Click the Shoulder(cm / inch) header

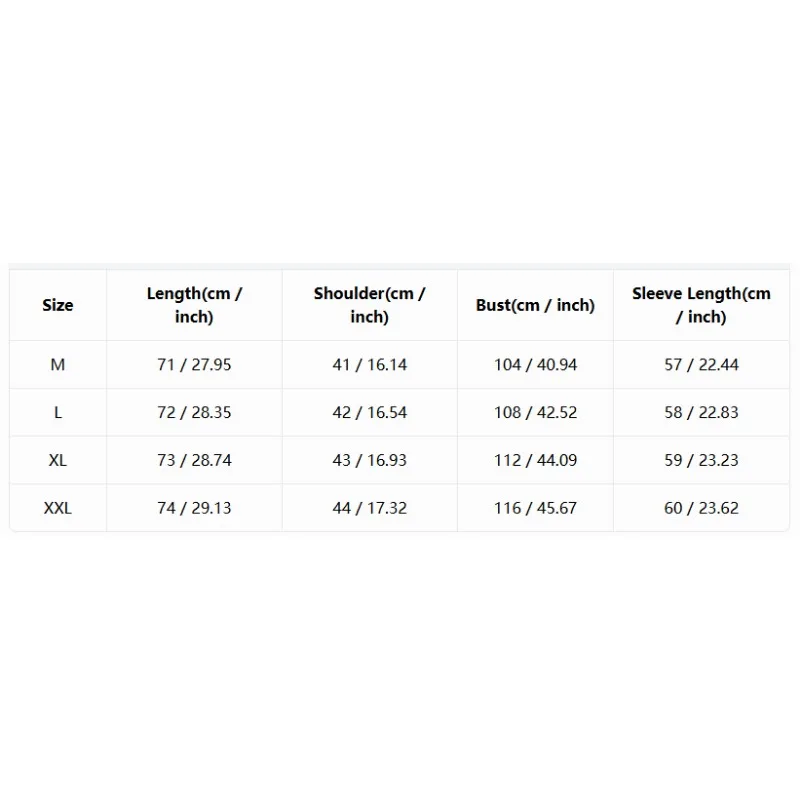tap(369, 305)
